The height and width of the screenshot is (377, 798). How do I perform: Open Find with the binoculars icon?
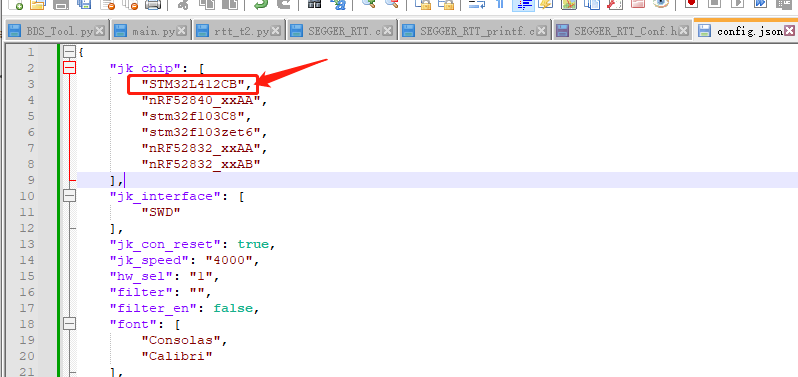tap(315, 4)
